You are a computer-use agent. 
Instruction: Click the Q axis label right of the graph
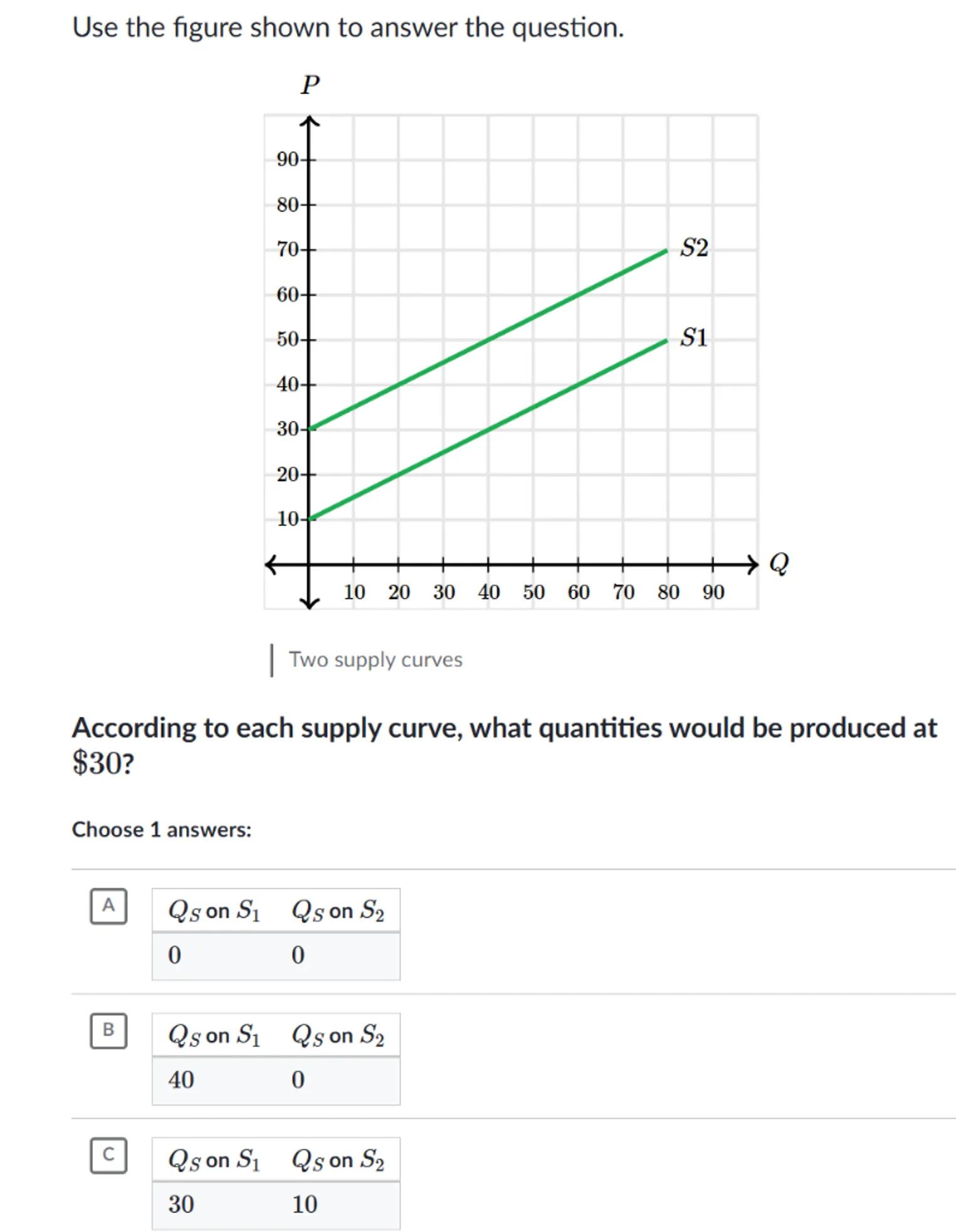click(779, 563)
